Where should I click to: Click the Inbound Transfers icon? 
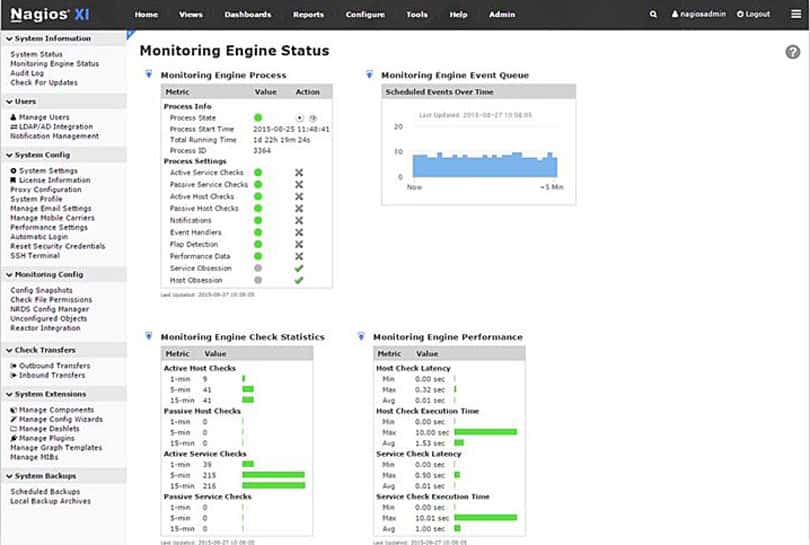point(14,375)
